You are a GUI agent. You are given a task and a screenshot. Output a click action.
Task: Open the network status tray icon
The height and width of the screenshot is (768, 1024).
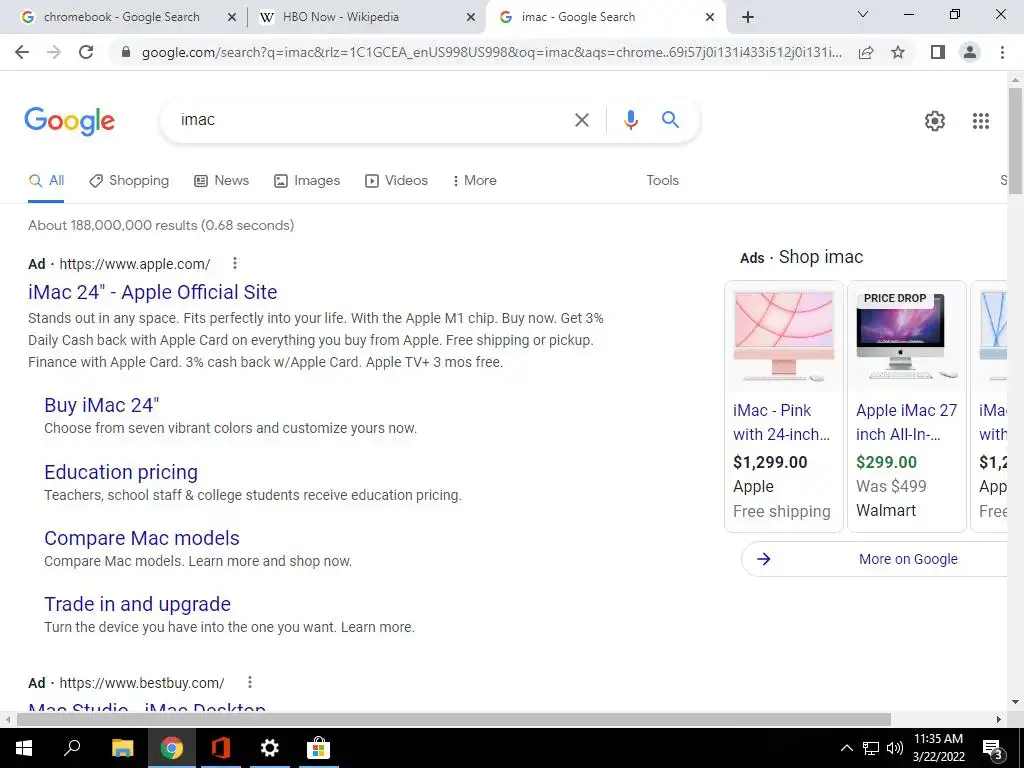[x=871, y=748]
